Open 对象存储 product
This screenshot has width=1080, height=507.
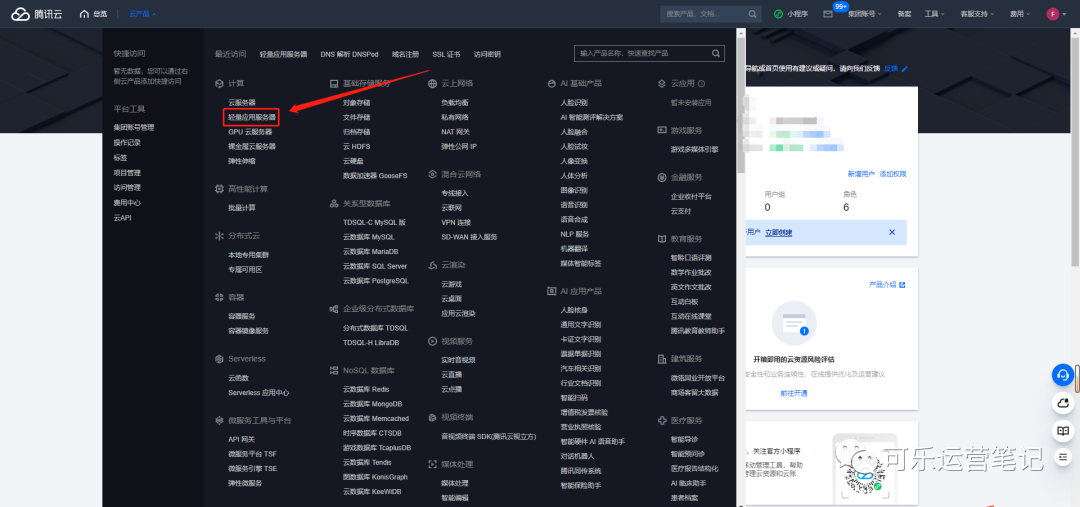(x=357, y=102)
